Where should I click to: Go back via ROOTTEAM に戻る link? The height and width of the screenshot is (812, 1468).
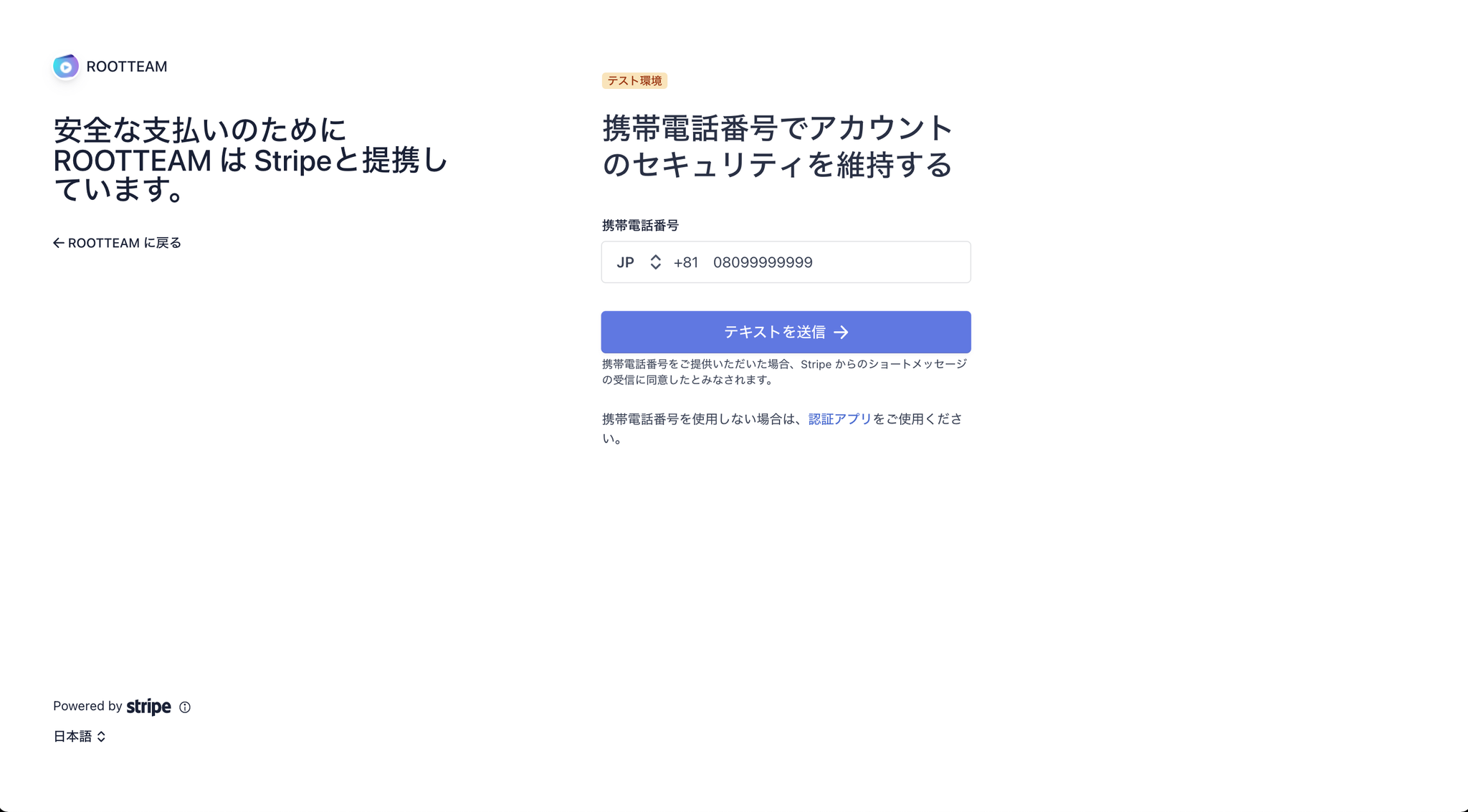(x=118, y=243)
